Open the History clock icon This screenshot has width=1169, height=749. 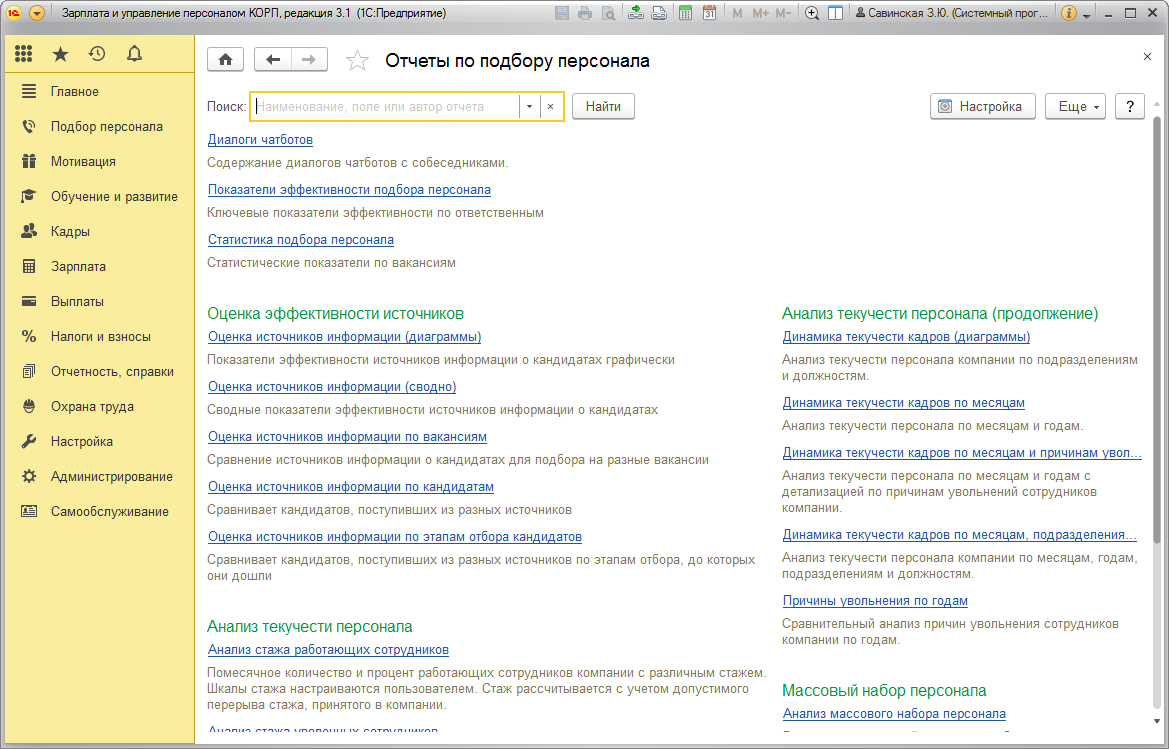(97, 54)
